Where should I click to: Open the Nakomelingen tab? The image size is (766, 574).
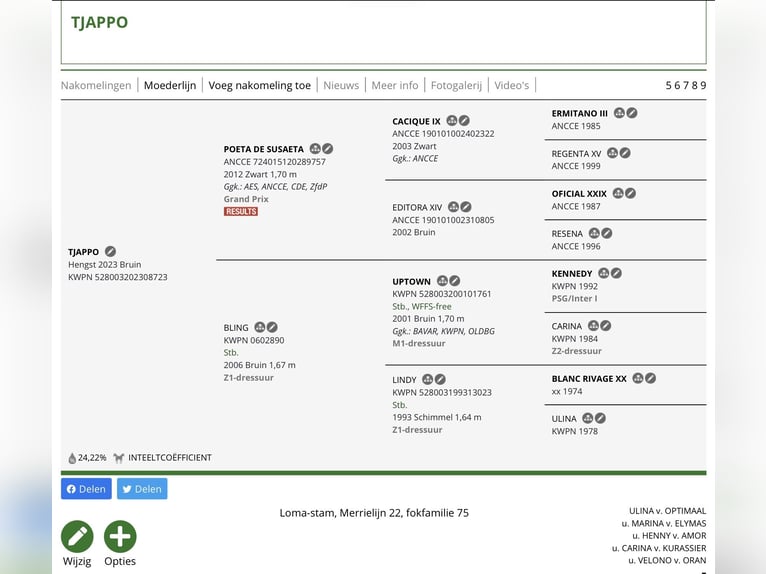tap(96, 85)
